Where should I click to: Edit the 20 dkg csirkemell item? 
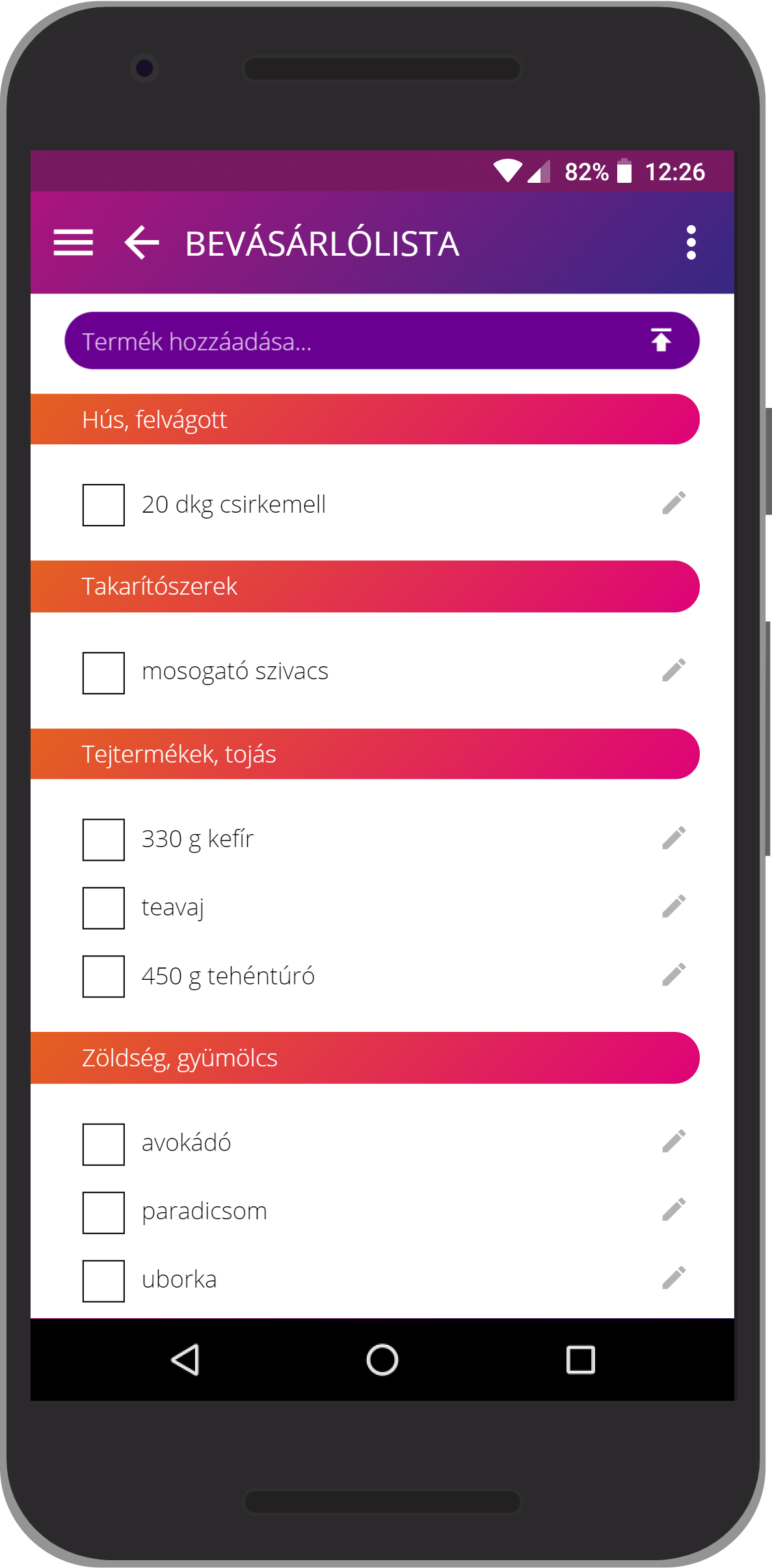pos(674,503)
